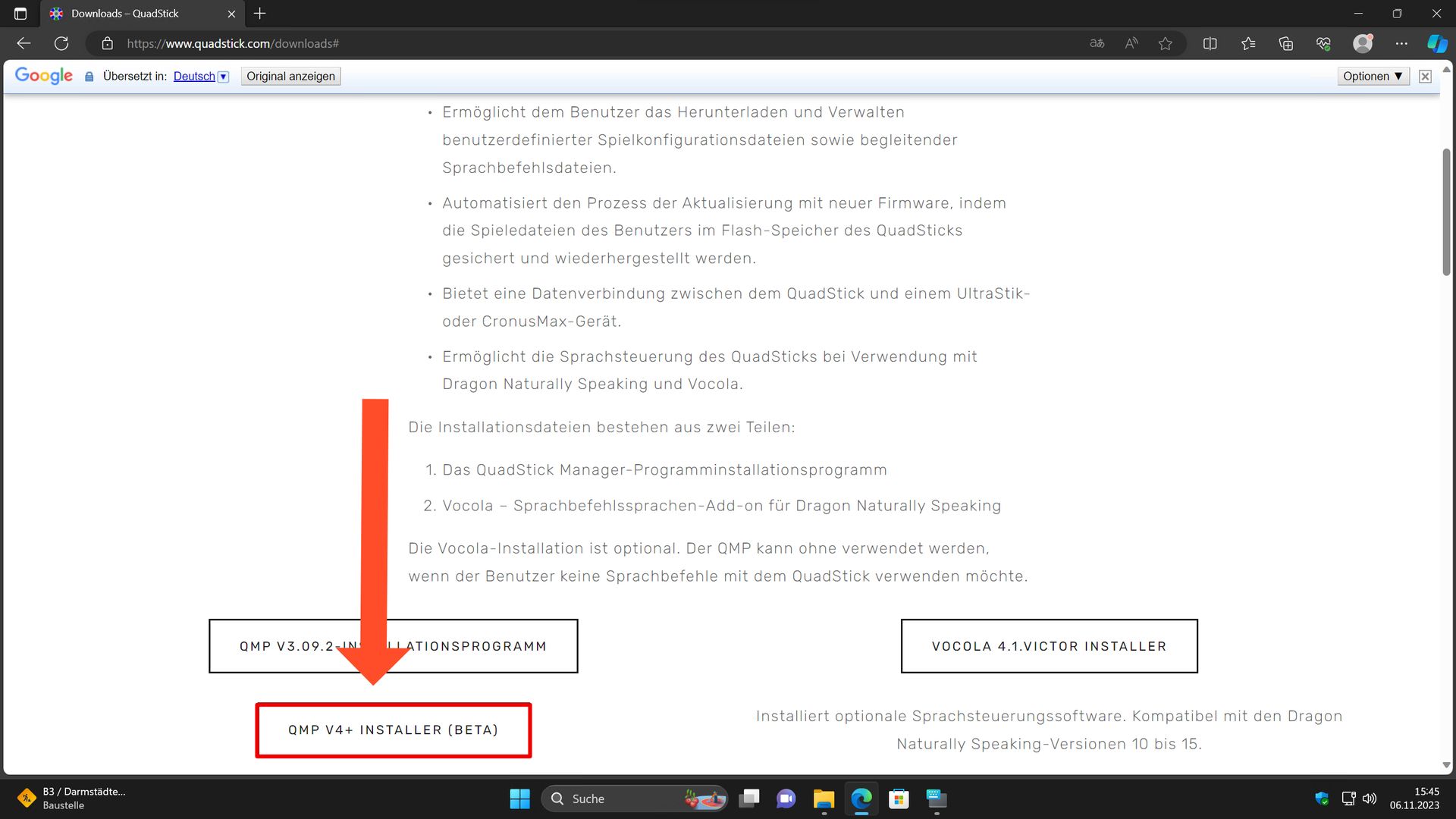Select the Downloads – QuadStick tab
The height and width of the screenshot is (819, 1456).
[x=142, y=14]
